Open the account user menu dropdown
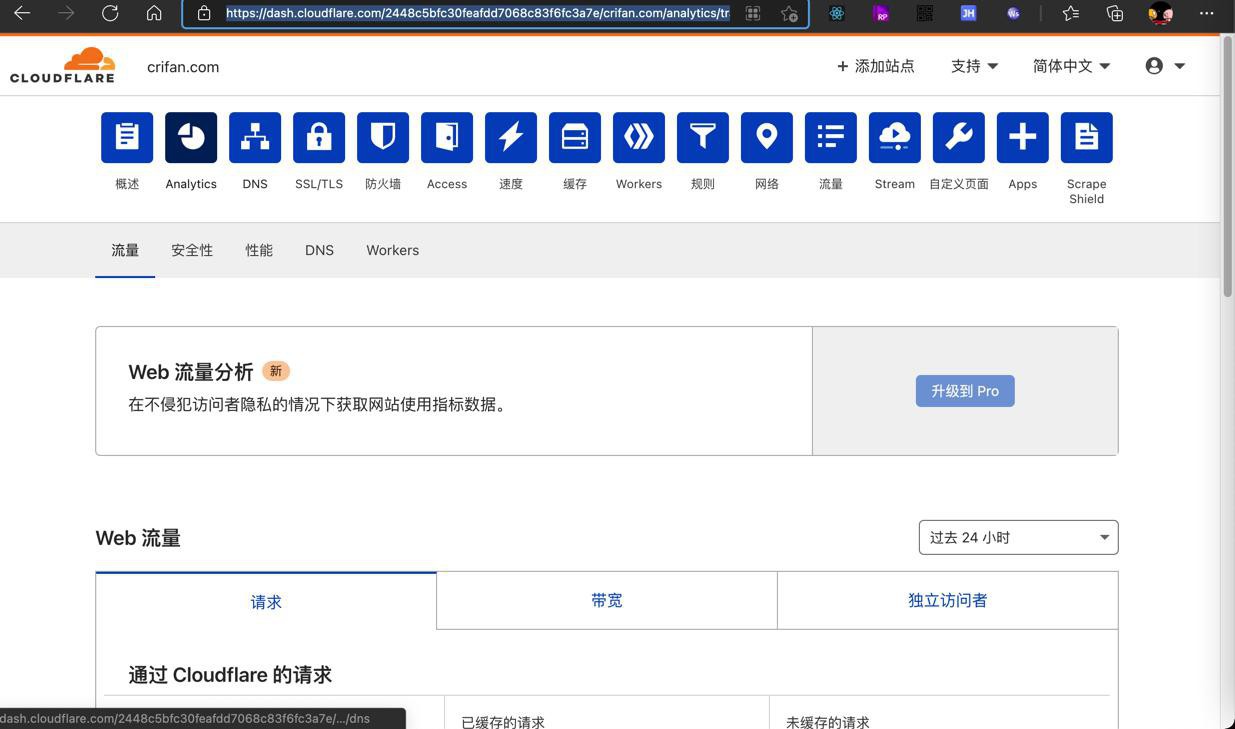This screenshot has height=729, width=1235. coord(1165,66)
